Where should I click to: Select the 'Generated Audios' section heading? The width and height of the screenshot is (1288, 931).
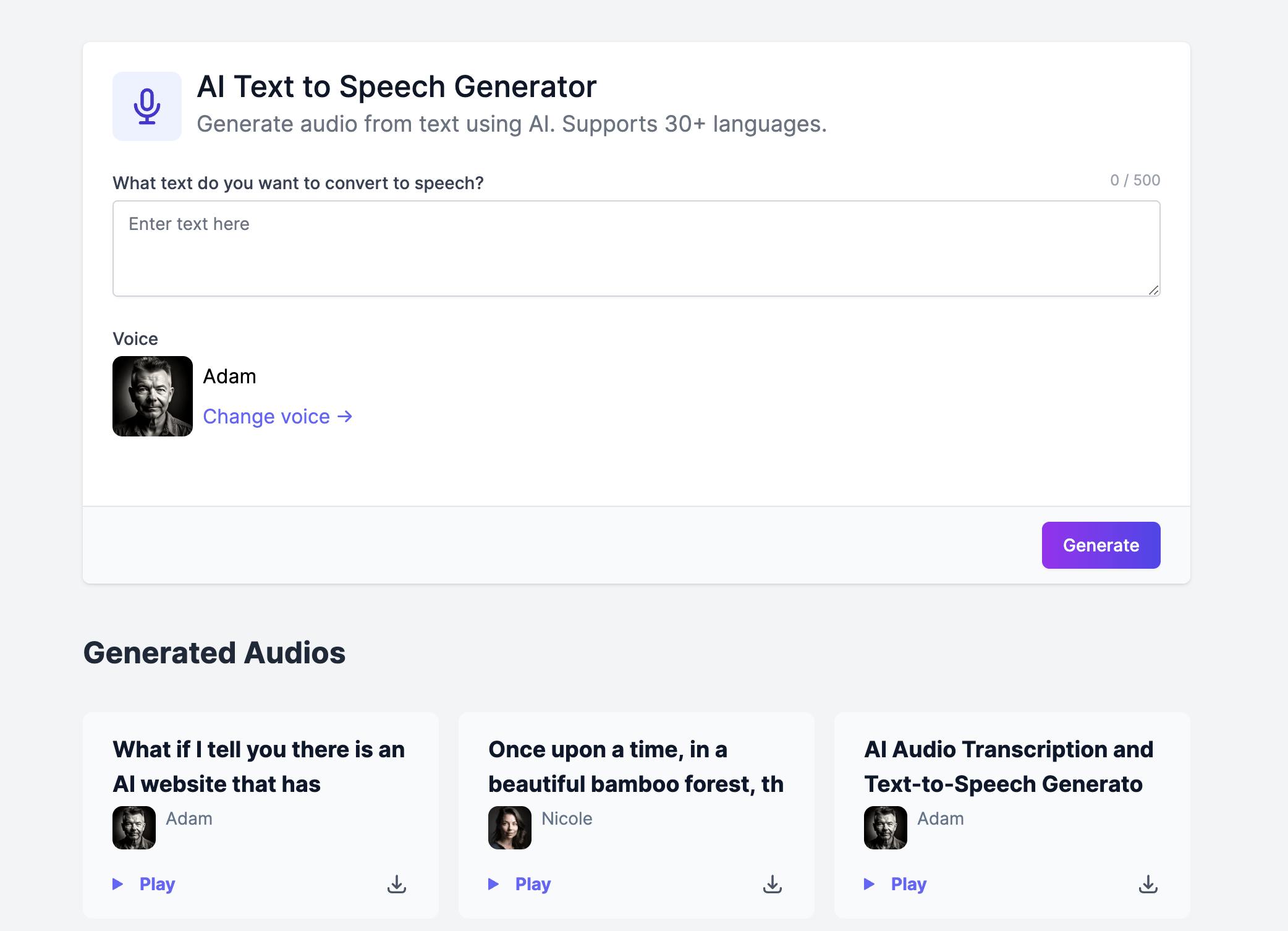coord(215,653)
